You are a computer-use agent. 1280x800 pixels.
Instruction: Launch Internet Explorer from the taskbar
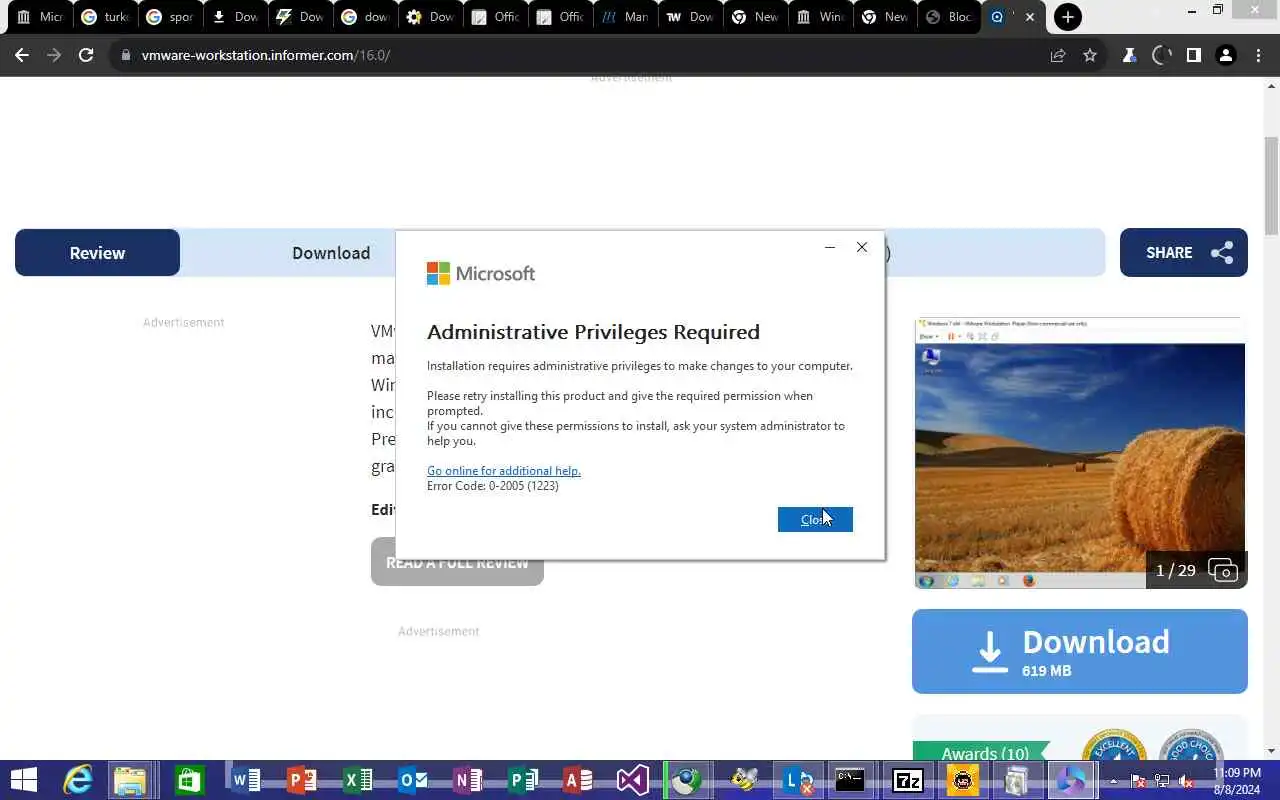tap(77, 780)
